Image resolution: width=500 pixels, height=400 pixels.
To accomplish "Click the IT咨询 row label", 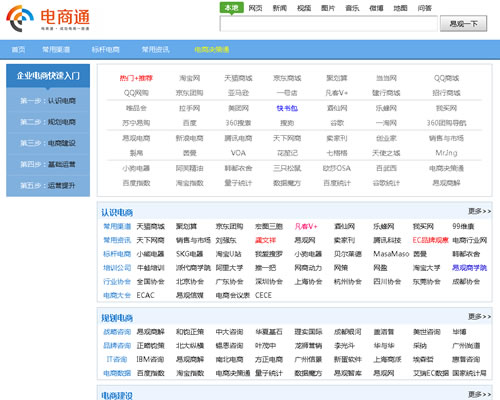I will tap(117, 359).
